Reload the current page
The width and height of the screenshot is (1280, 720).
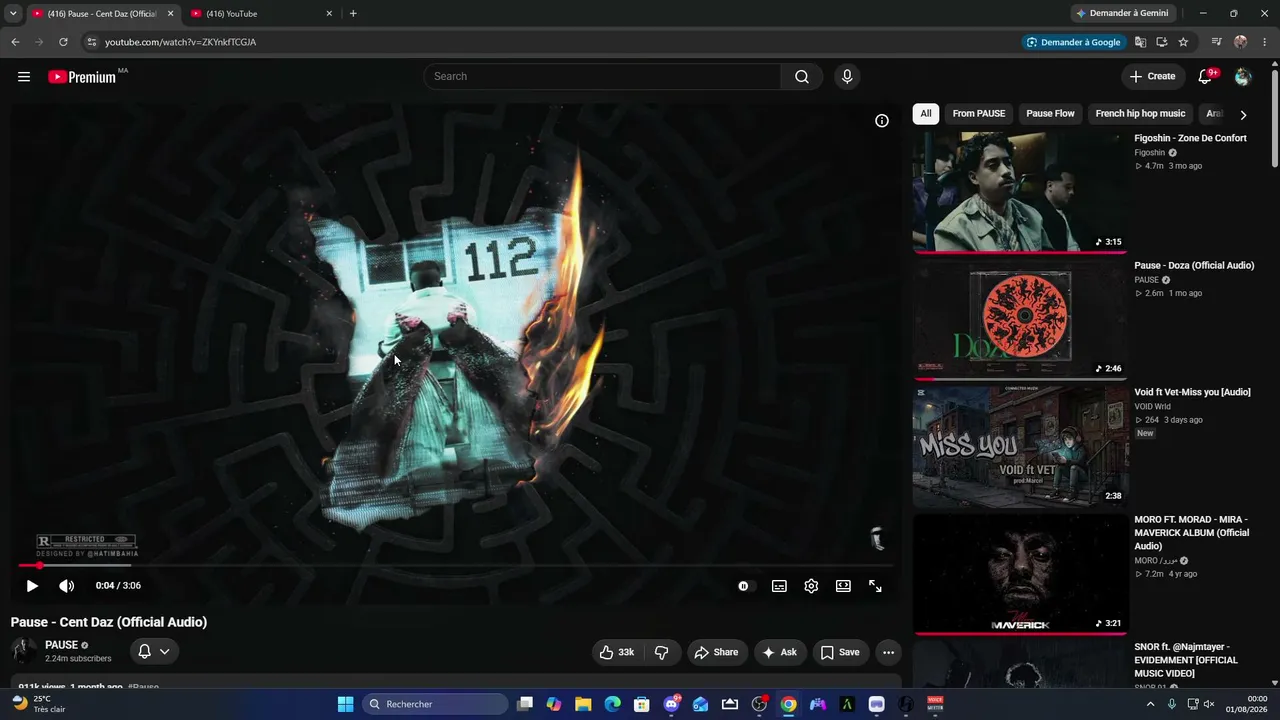coord(63,42)
